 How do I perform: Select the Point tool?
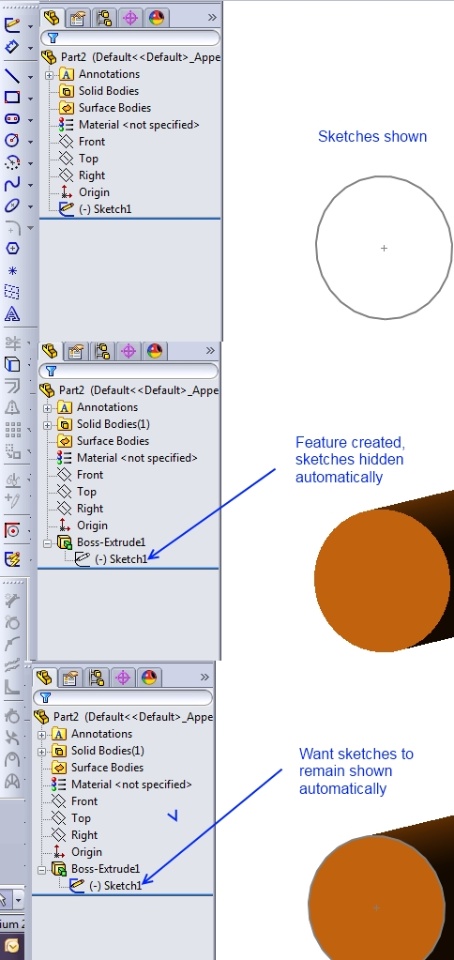pyautogui.click(x=12, y=271)
